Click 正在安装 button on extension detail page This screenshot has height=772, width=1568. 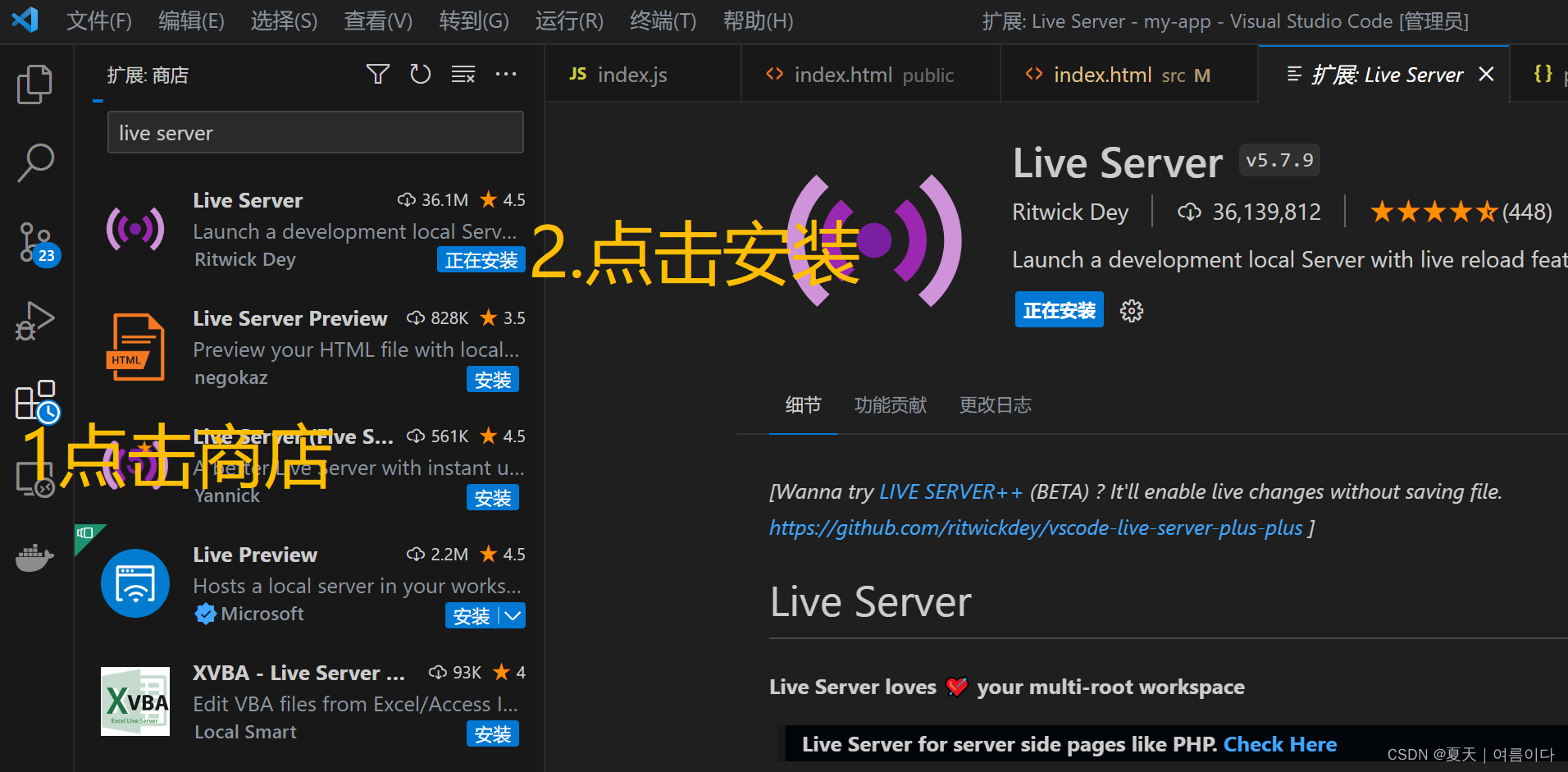click(1060, 310)
